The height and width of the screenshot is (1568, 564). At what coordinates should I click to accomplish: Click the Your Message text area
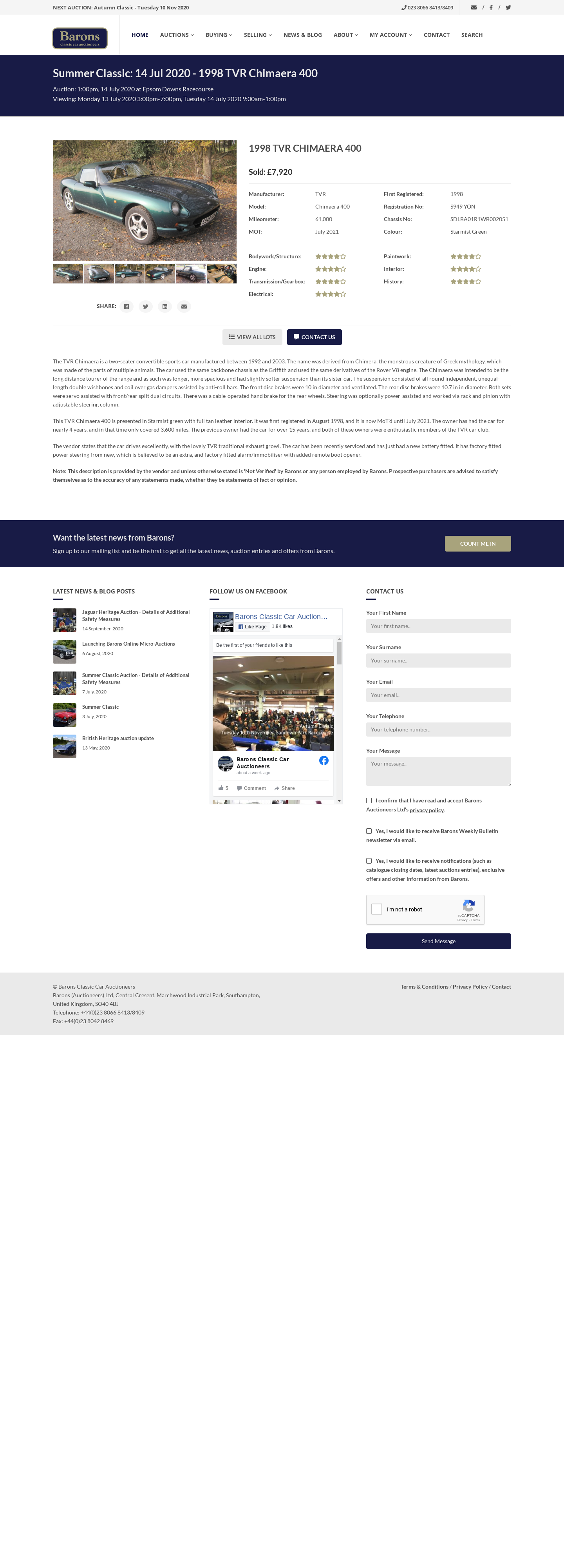[x=438, y=771]
